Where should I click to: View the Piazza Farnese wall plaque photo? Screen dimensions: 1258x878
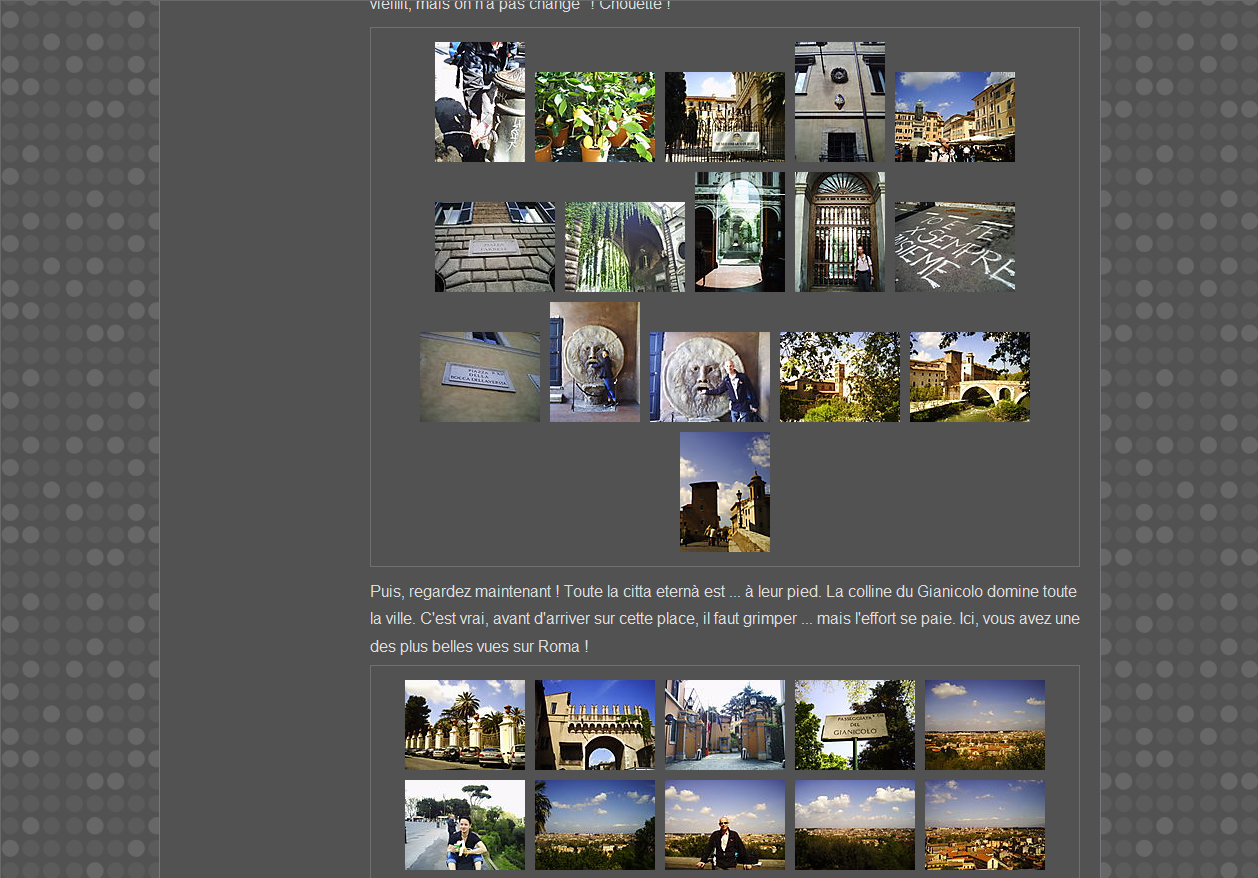494,247
